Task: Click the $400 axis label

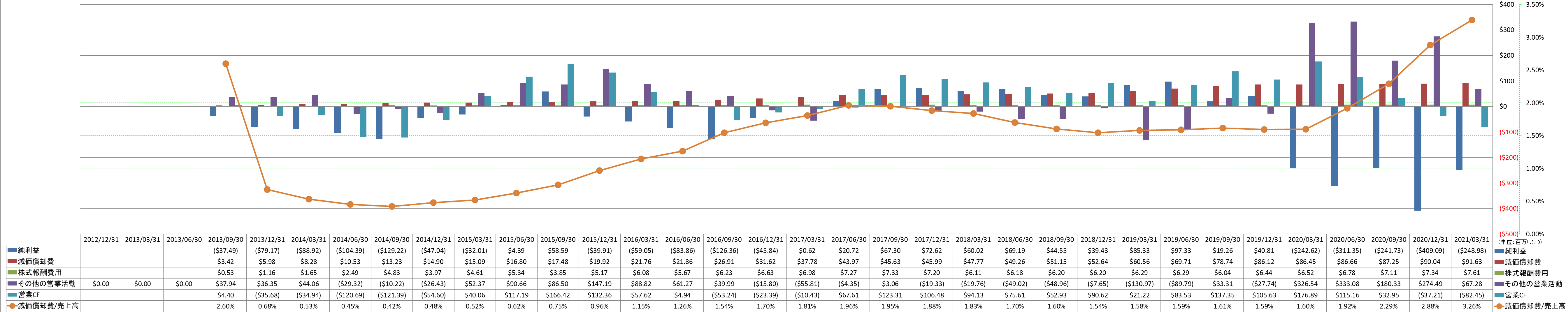Action: (1506, 4)
